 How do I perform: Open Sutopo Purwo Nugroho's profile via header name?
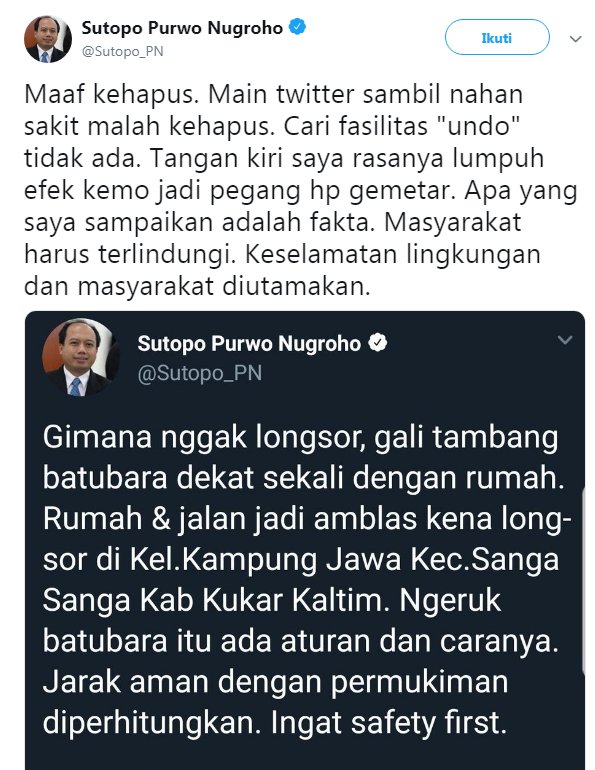182,28
